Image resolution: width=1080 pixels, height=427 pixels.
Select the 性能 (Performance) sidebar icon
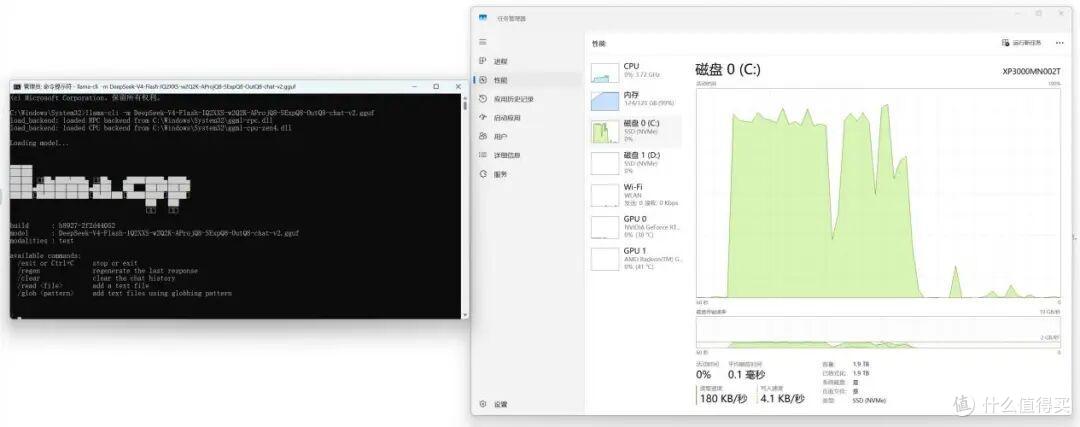pos(483,80)
